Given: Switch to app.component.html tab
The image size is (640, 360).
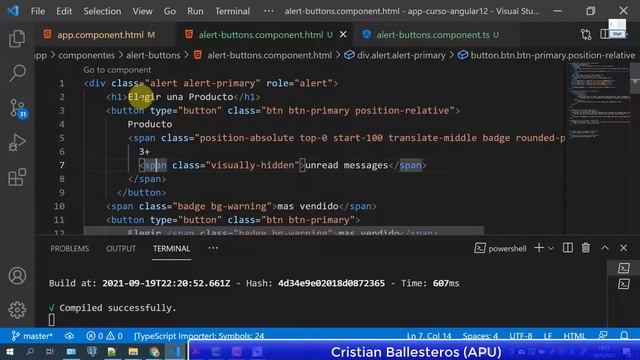Looking at the screenshot, I should [99, 35].
